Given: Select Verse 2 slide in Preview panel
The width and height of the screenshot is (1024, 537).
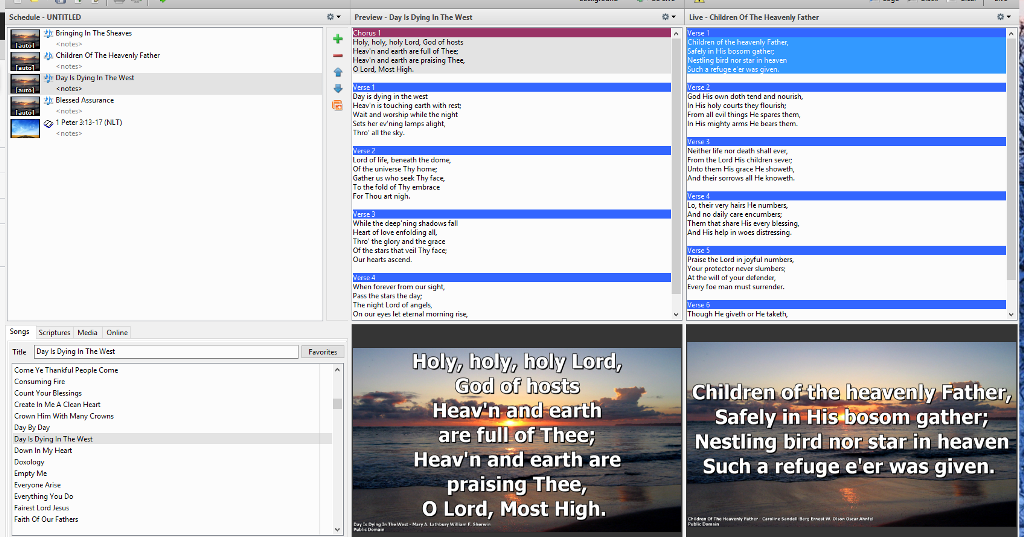Looking at the screenshot, I should point(511,173).
